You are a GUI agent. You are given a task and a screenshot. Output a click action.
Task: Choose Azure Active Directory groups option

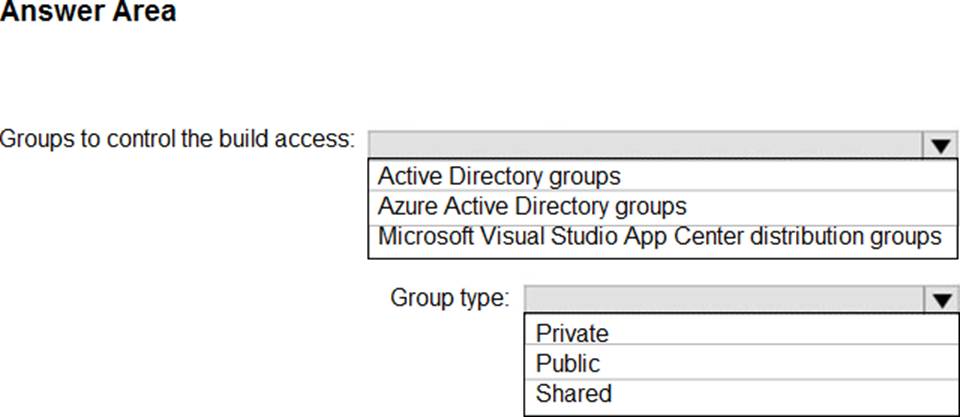click(x=532, y=207)
